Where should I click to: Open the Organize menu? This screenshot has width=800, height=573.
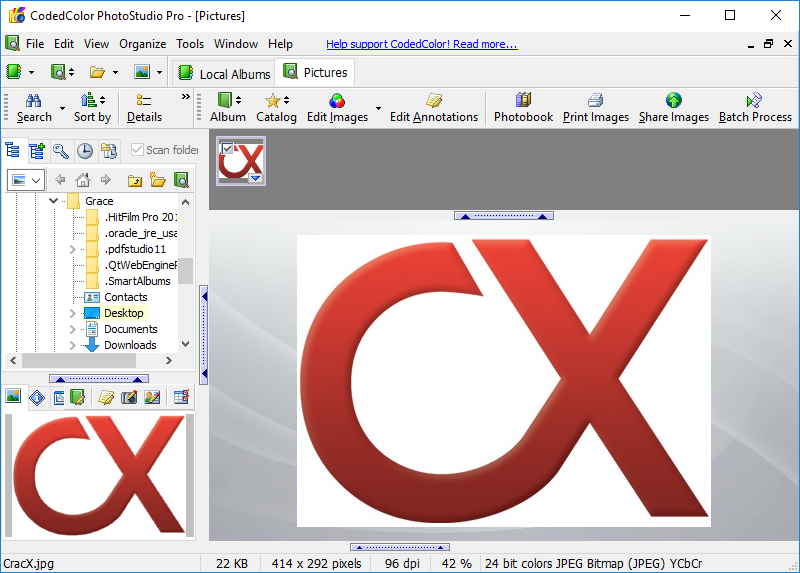tap(143, 44)
